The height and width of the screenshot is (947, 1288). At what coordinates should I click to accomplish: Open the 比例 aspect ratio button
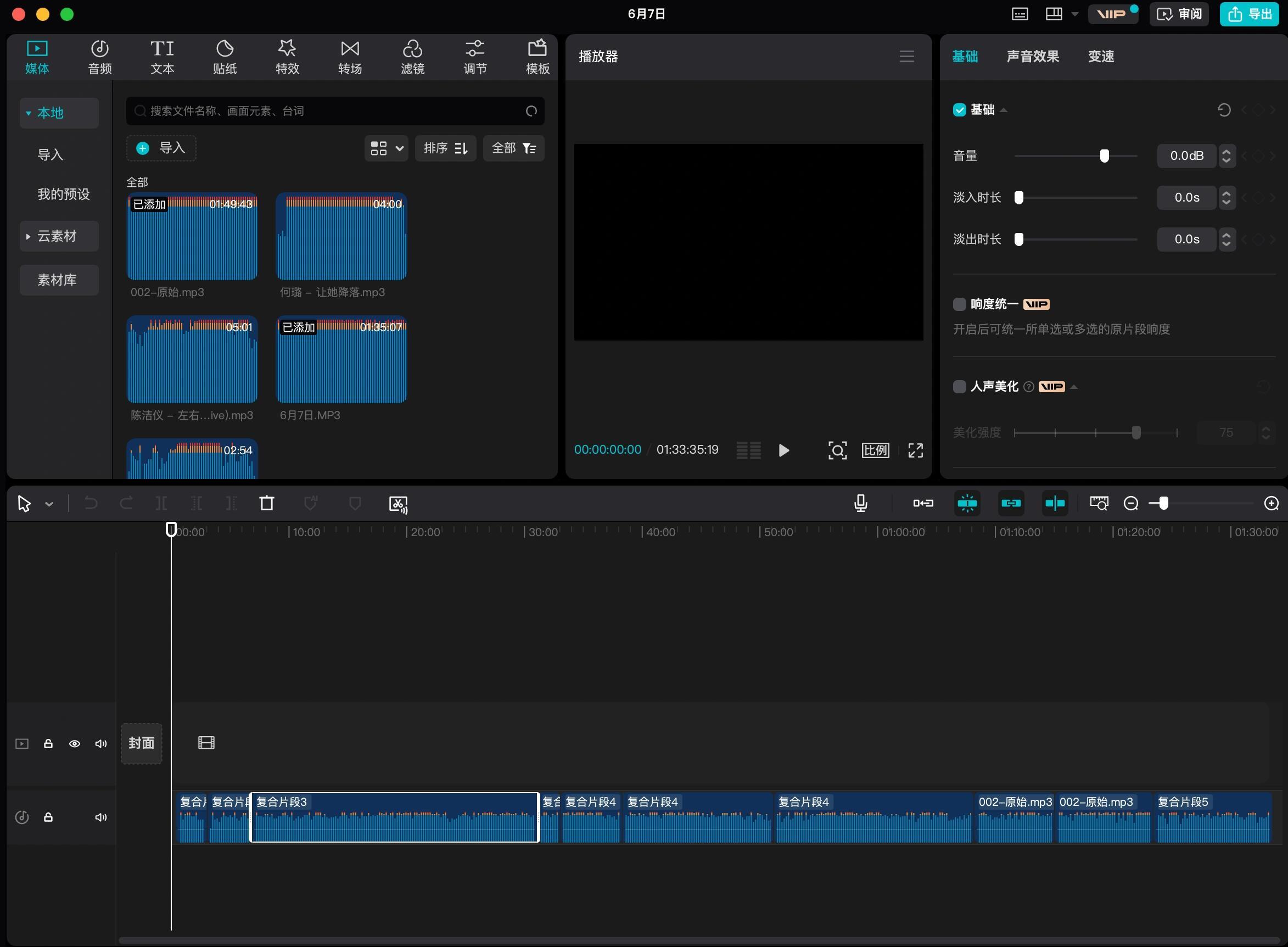coord(876,450)
